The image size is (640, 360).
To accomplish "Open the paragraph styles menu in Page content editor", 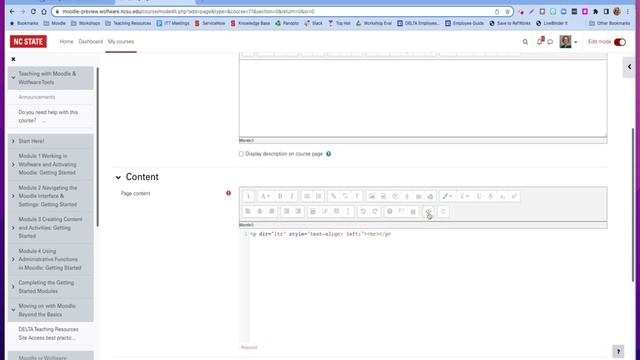I will [x=265, y=196].
